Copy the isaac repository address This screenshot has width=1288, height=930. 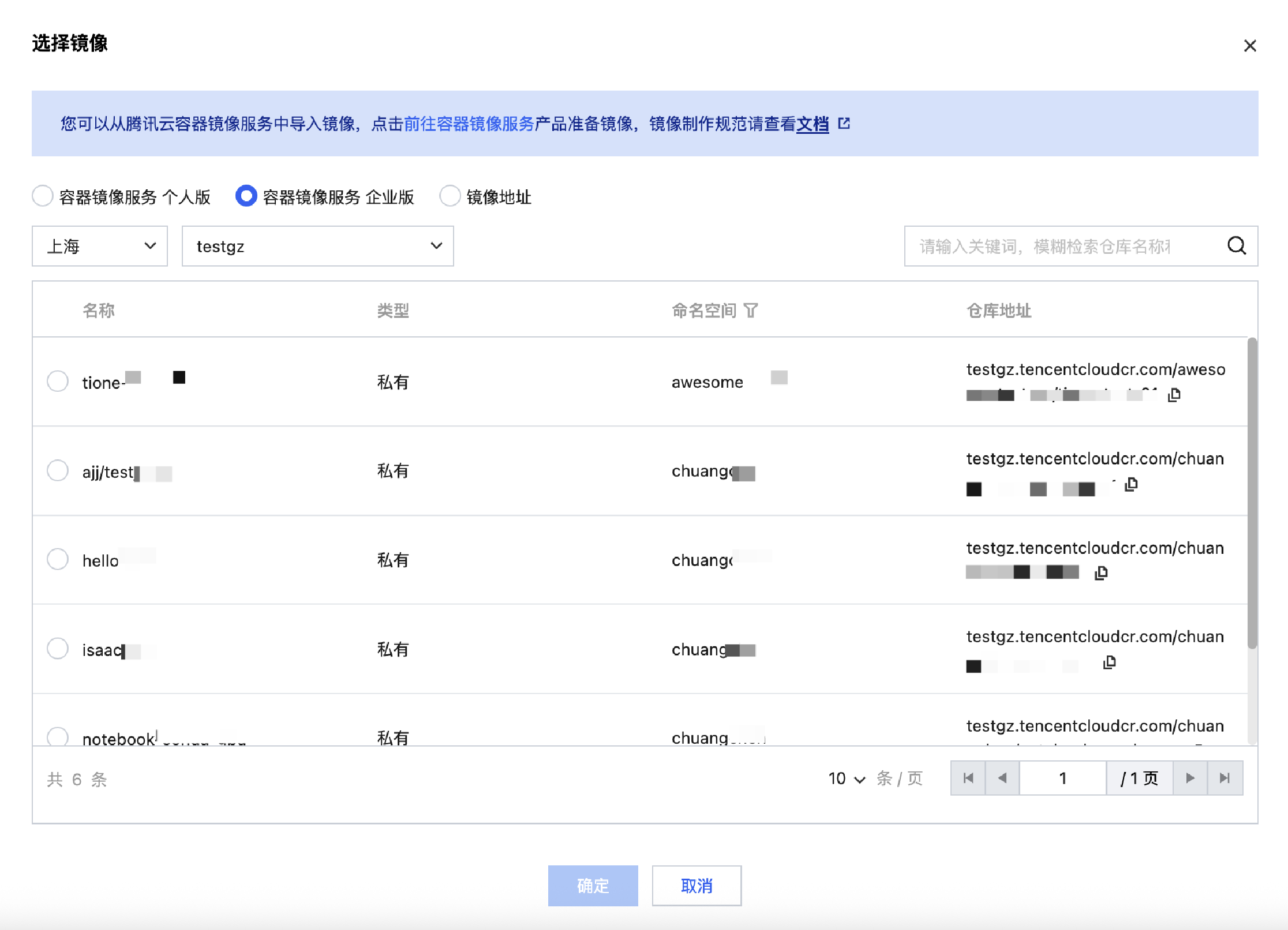1109,663
